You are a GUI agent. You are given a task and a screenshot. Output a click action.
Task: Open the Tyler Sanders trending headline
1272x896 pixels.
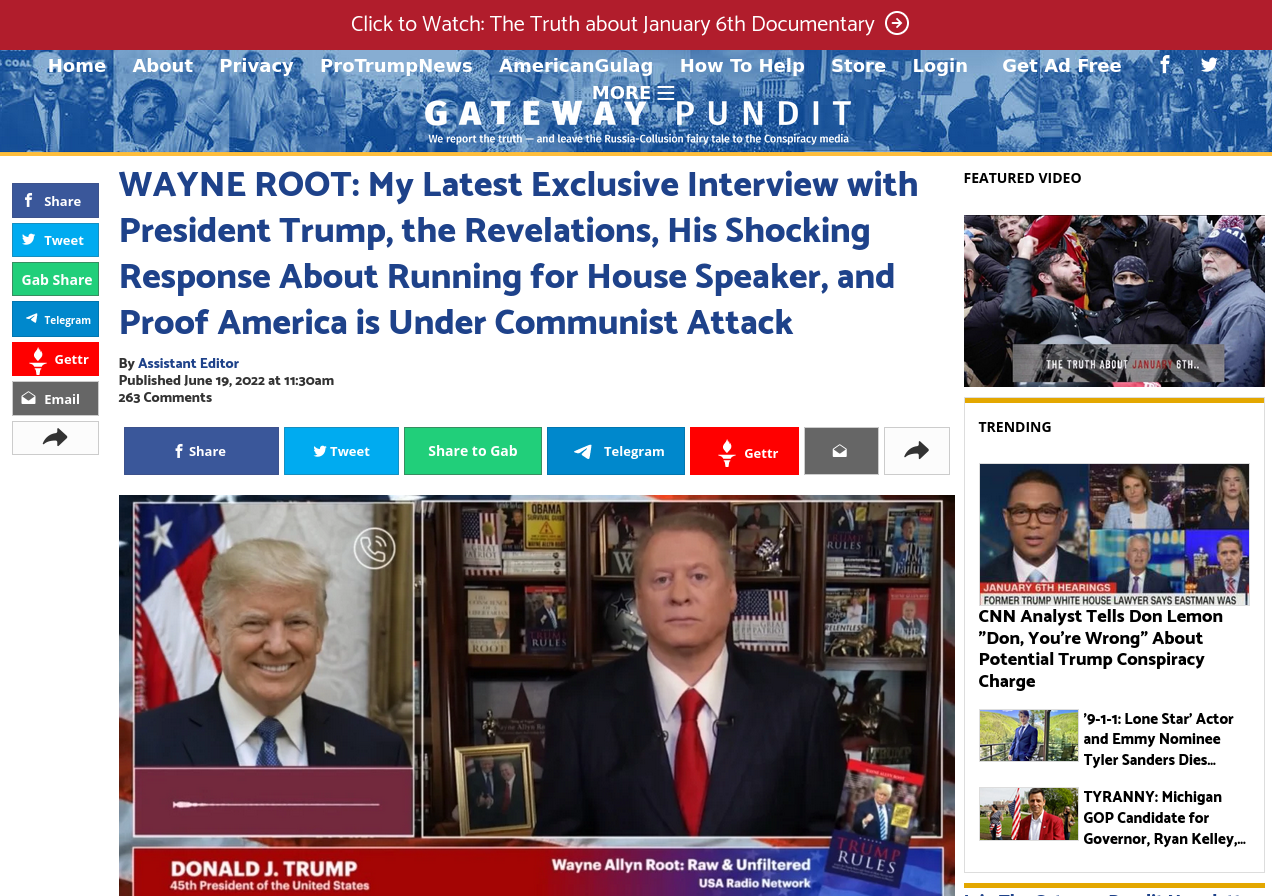1159,739
